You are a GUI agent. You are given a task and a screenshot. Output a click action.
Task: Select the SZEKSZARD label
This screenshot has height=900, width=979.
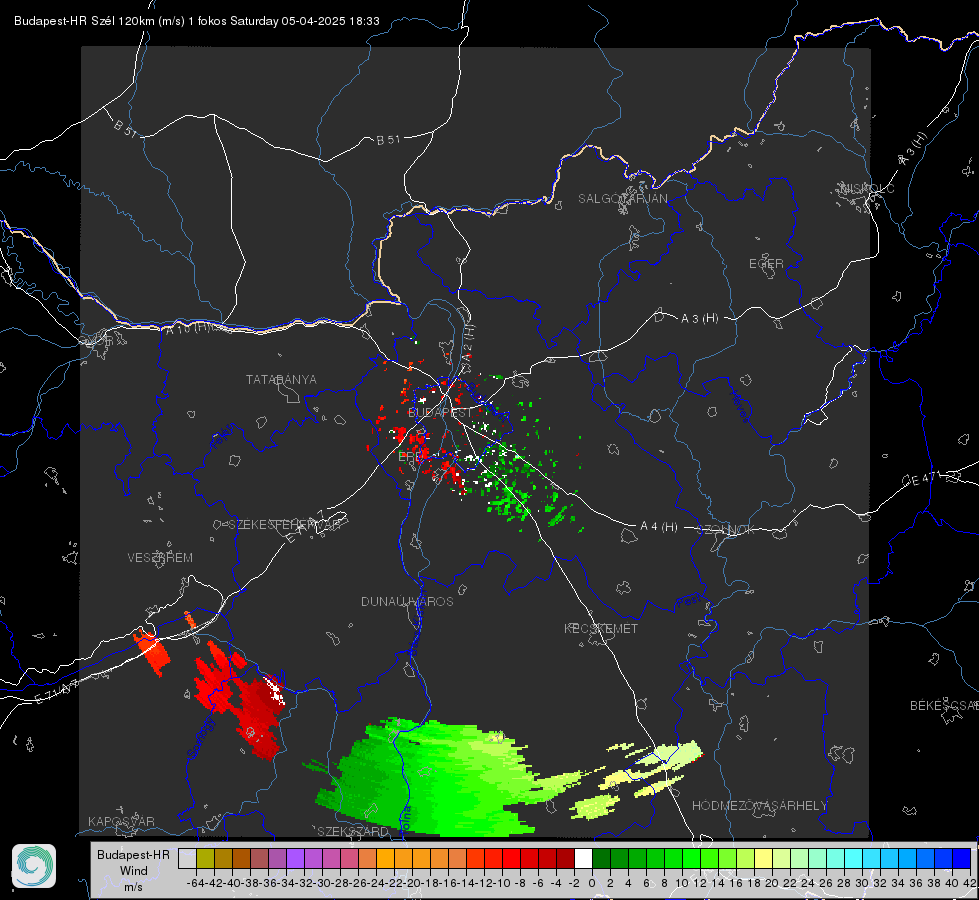353,831
